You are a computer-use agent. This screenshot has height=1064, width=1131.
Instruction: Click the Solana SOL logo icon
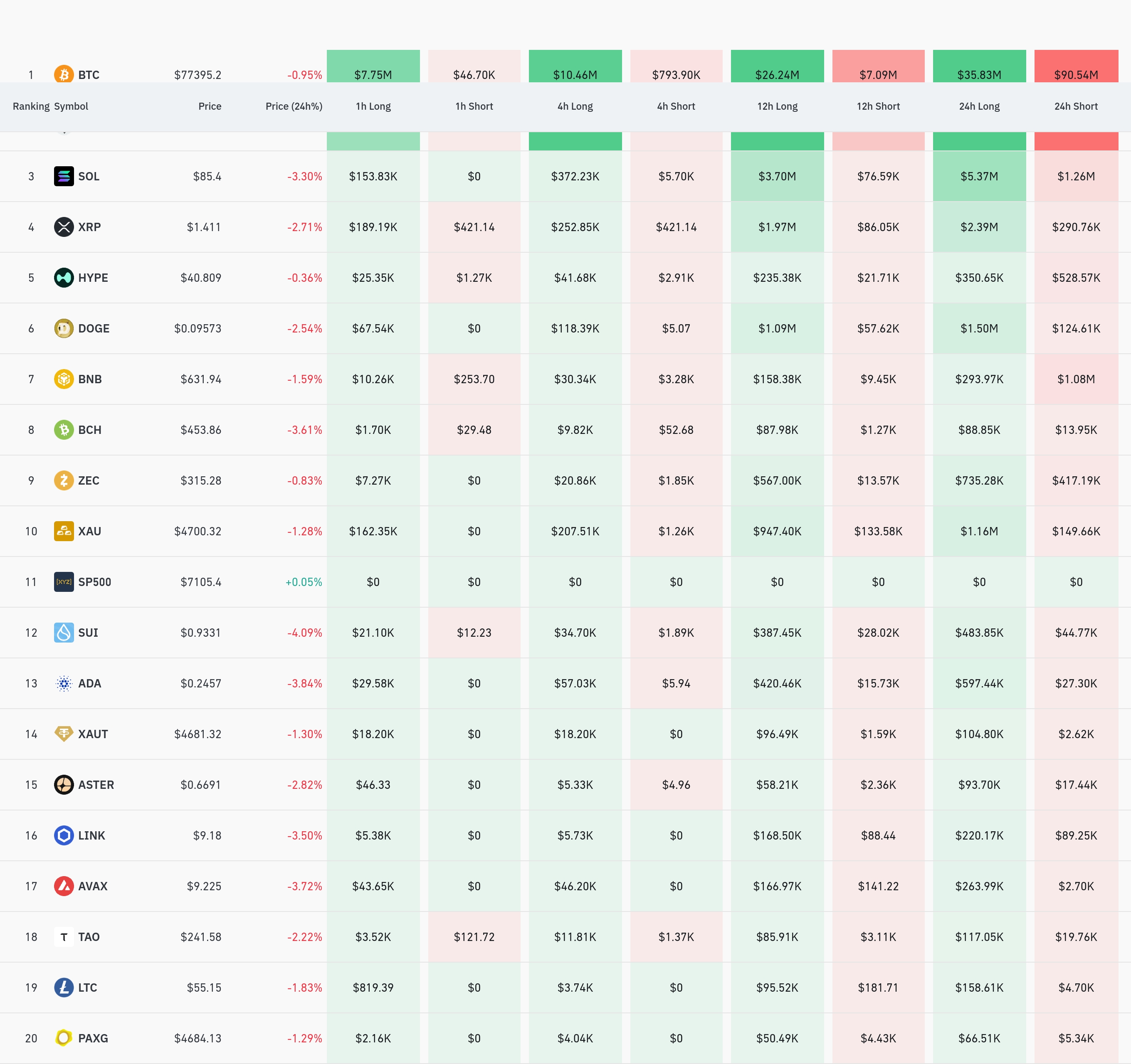(64, 176)
